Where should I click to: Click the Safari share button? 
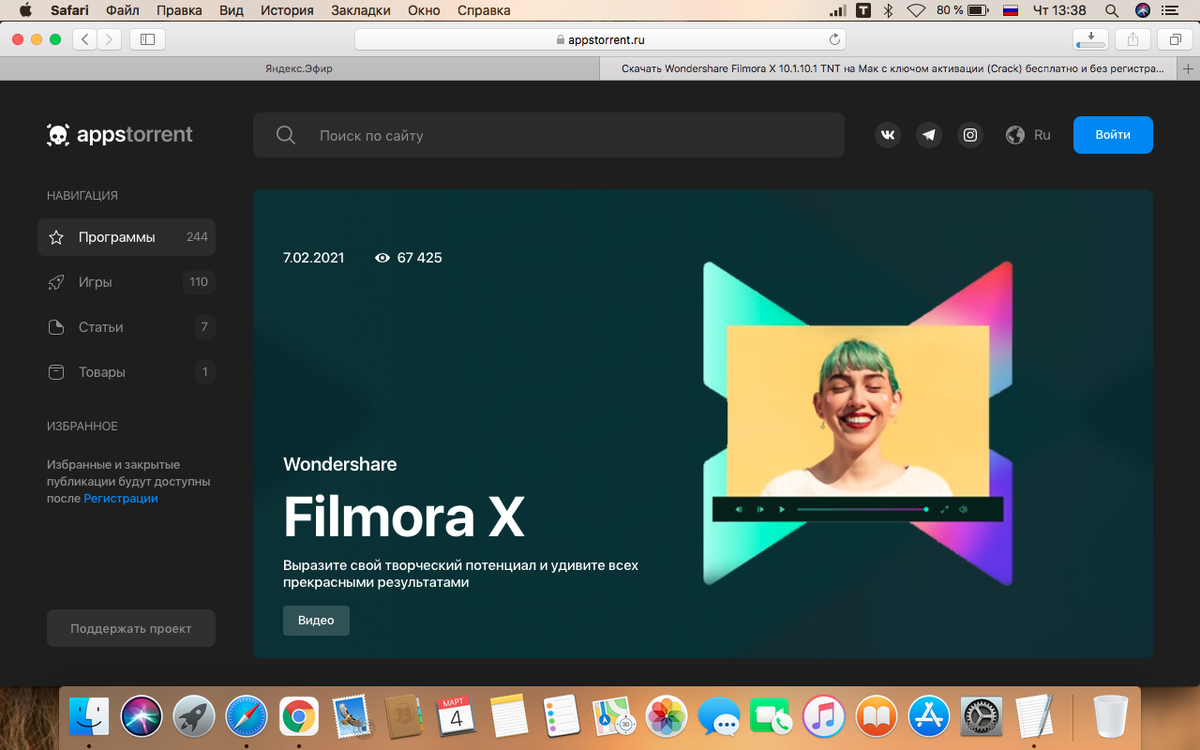pos(1133,39)
